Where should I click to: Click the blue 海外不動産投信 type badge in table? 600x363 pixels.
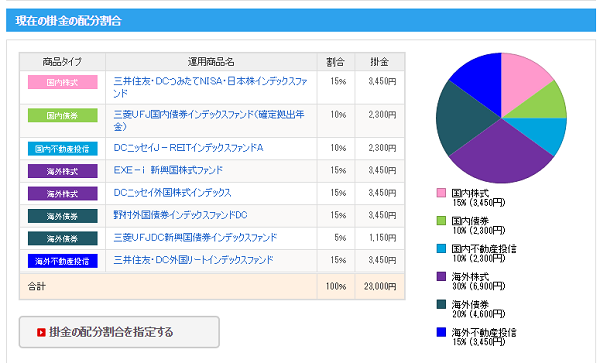coord(63,261)
